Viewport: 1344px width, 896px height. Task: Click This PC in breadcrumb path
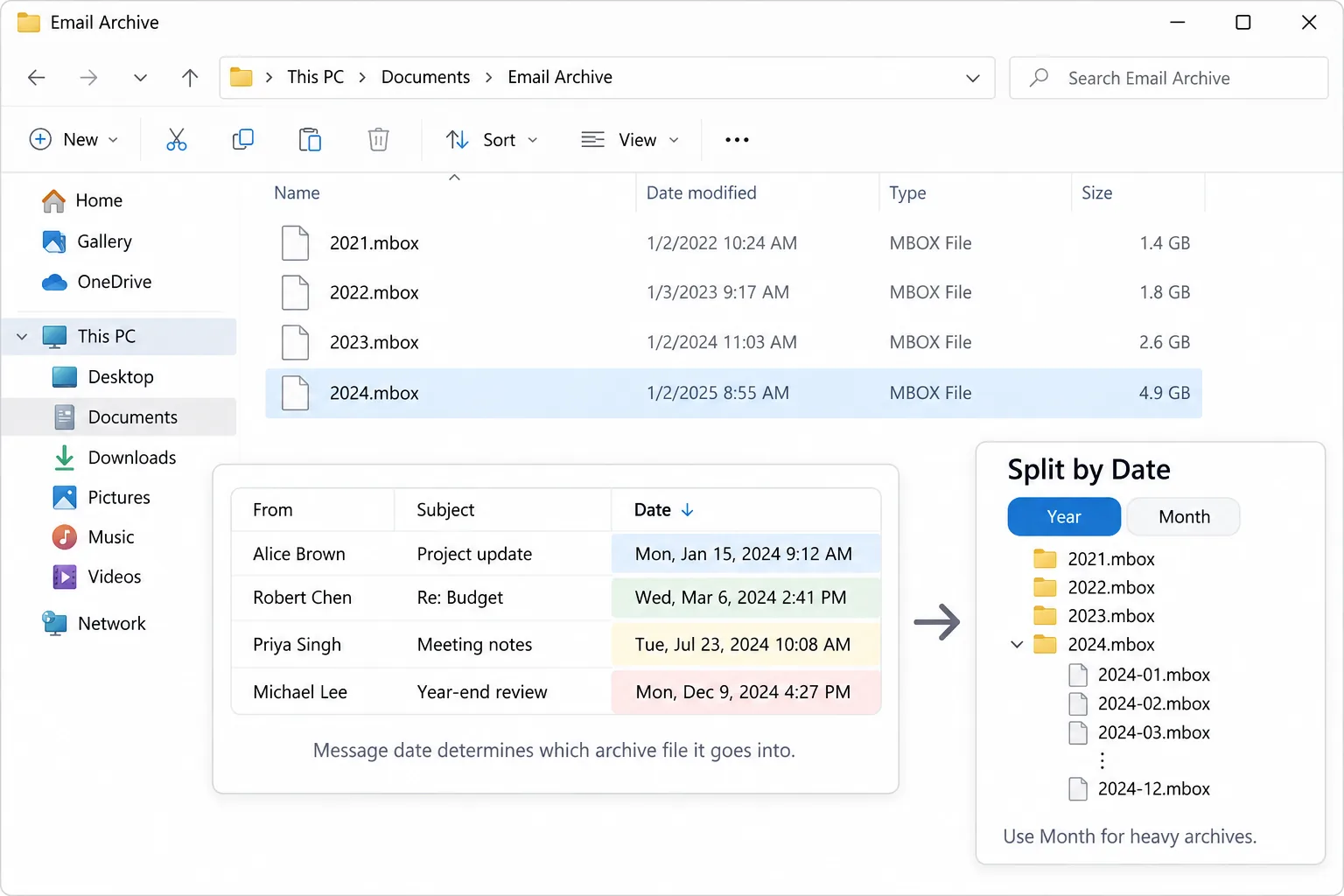point(316,77)
